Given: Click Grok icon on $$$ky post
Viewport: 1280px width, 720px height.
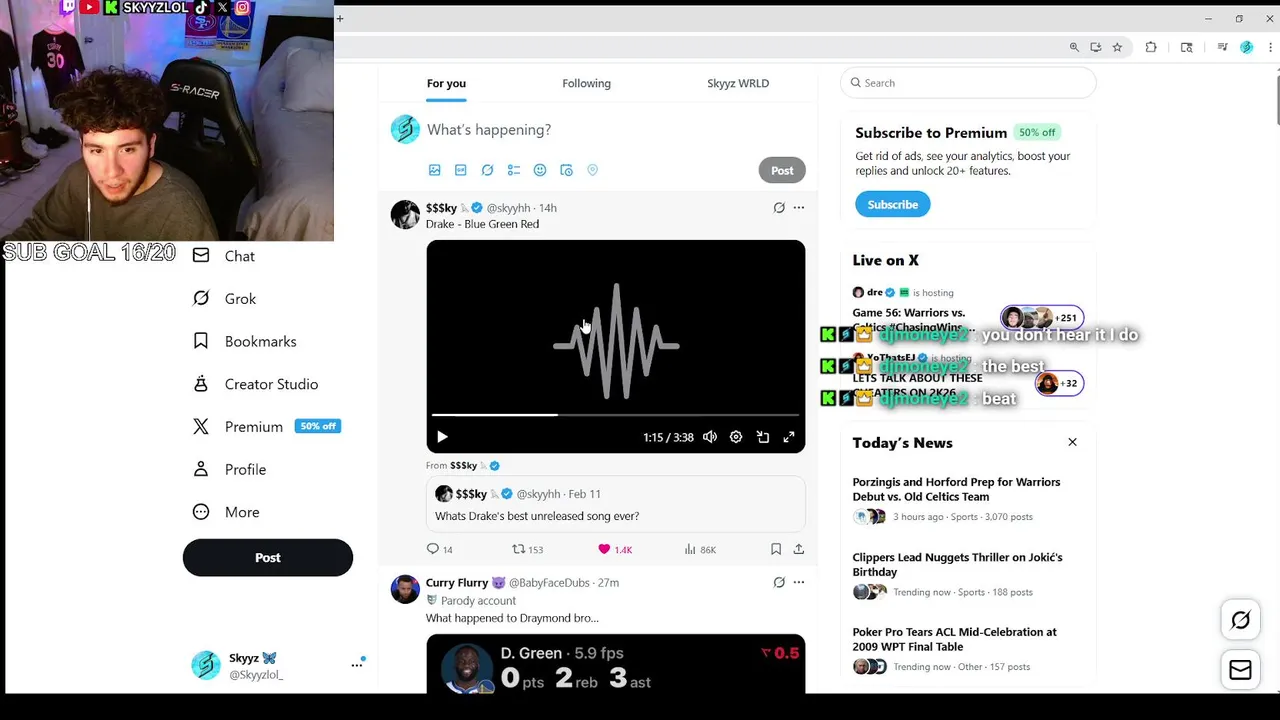Looking at the screenshot, I should [779, 208].
